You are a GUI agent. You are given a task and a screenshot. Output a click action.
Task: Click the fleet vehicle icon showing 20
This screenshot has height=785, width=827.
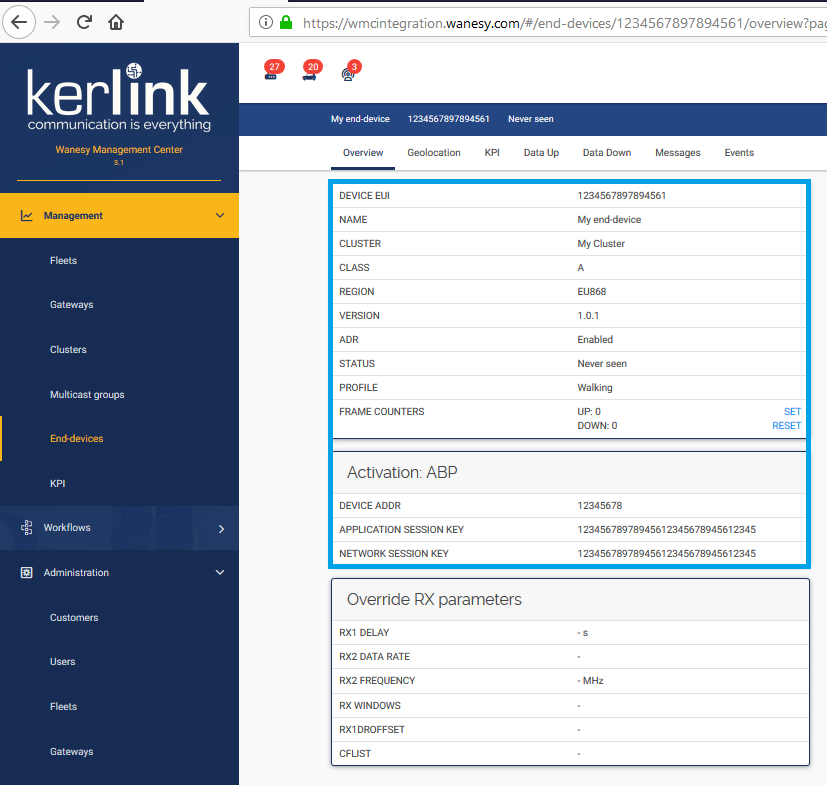310,72
